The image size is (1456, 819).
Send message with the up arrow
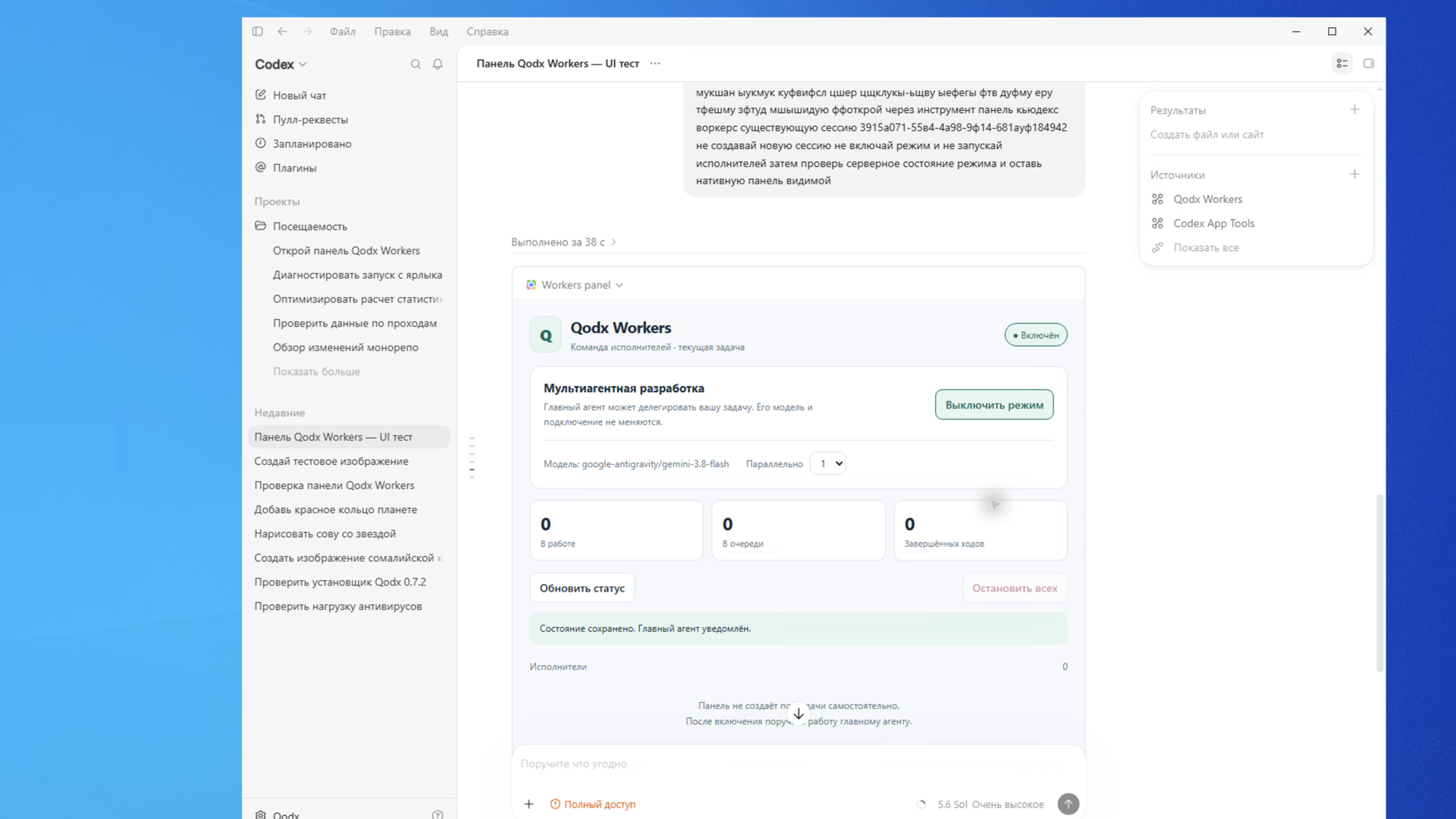point(1068,804)
